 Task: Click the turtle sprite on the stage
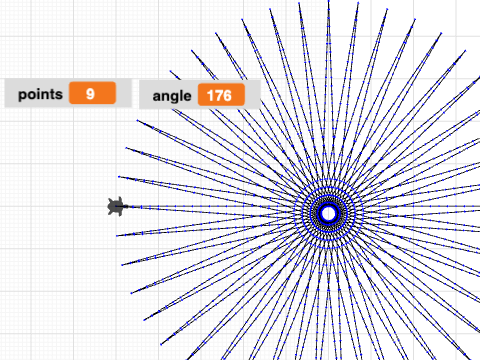coord(116,207)
